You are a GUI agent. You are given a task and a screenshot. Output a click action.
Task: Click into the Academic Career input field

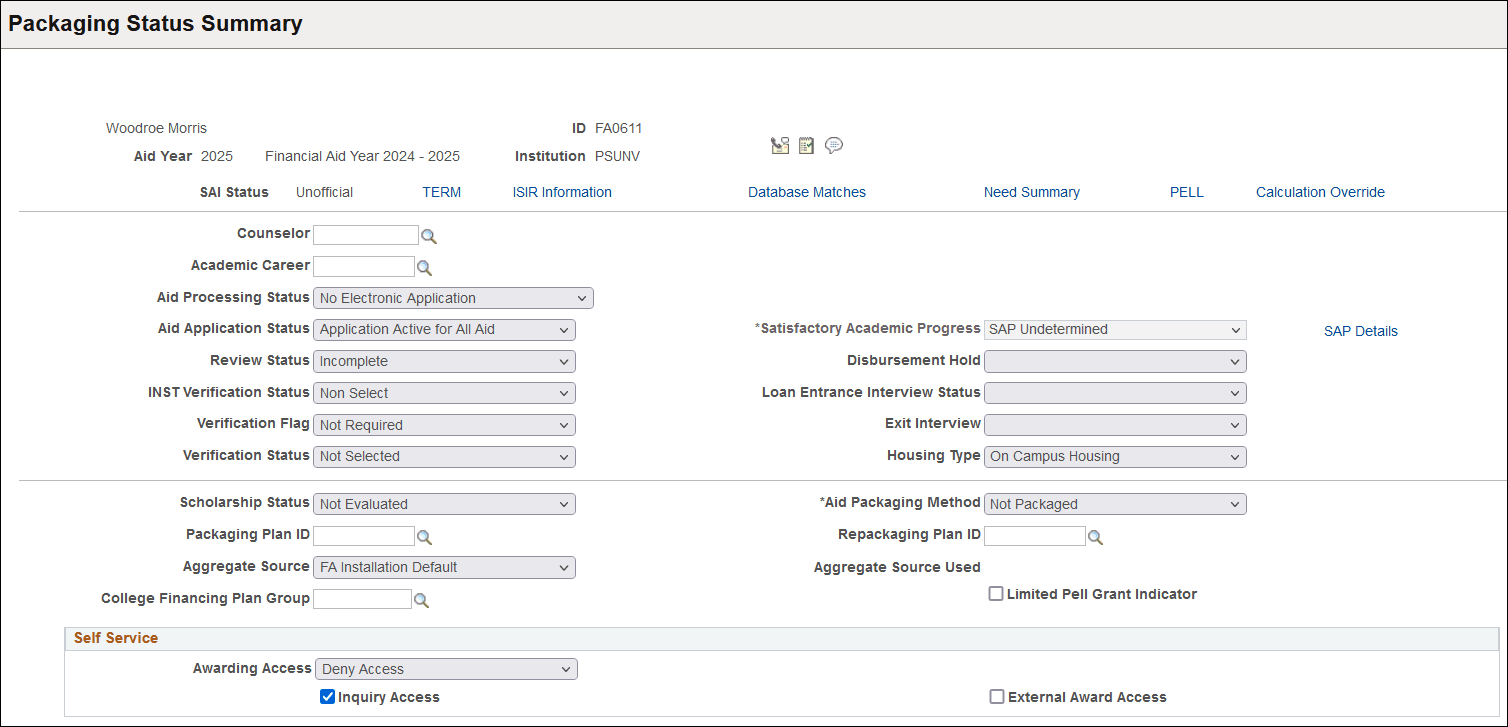tap(364, 266)
